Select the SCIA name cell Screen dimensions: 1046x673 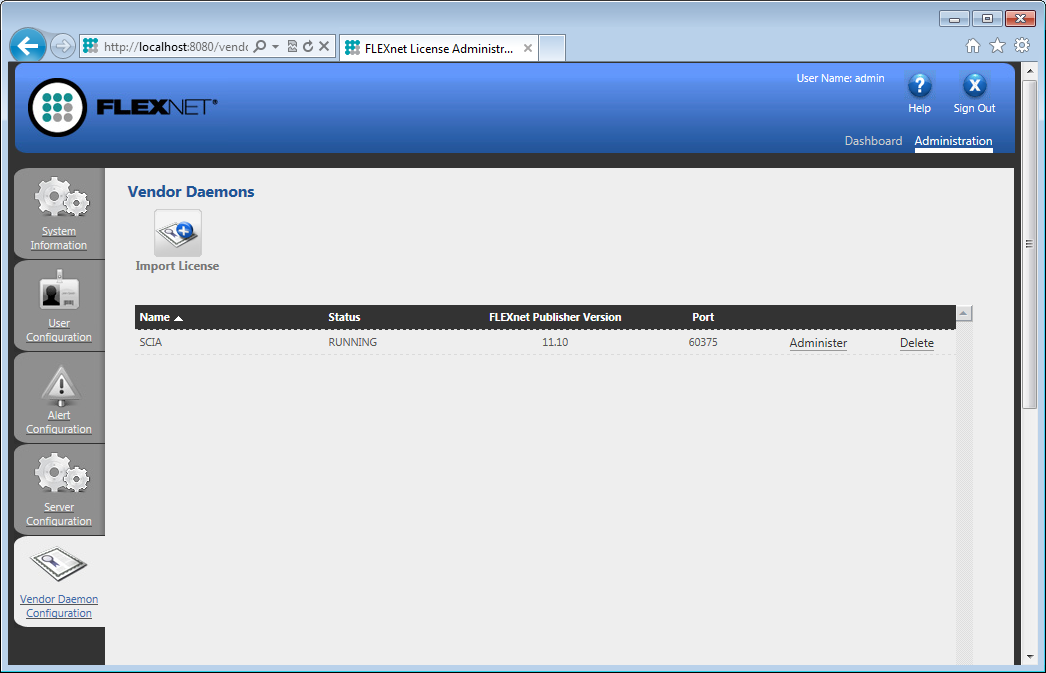click(151, 342)
